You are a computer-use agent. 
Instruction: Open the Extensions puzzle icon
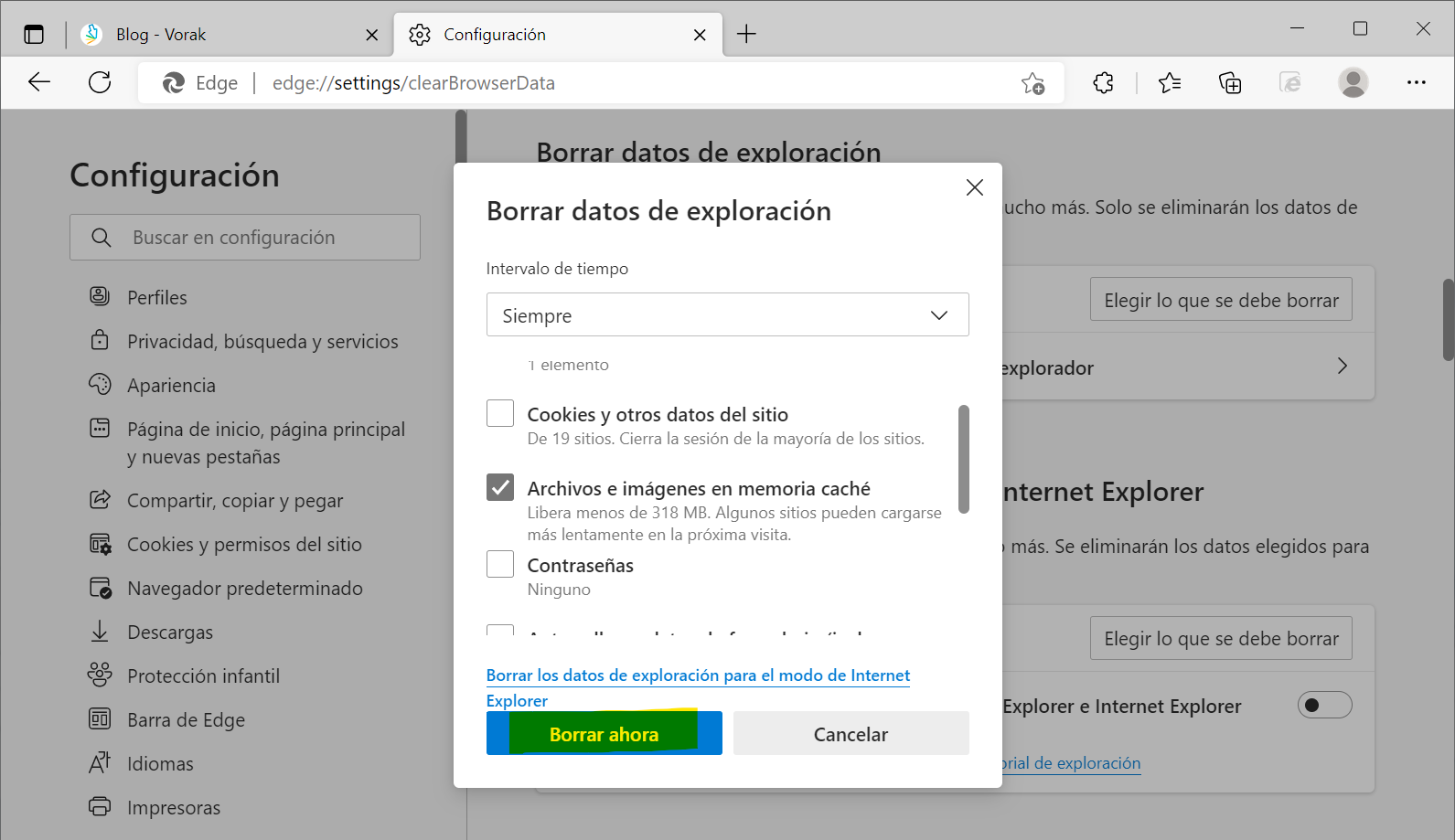pyautogui.click(x=1104, y=83)
